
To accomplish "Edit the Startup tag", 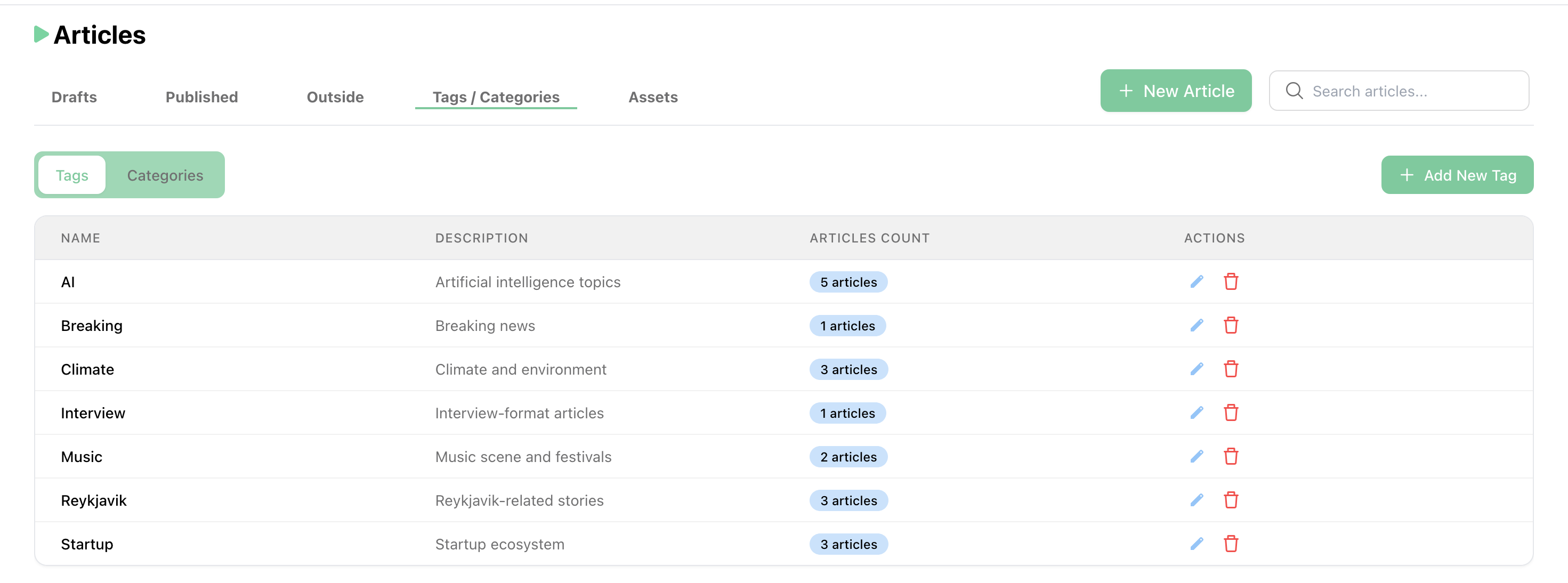I will click(x=1196, y=544).
